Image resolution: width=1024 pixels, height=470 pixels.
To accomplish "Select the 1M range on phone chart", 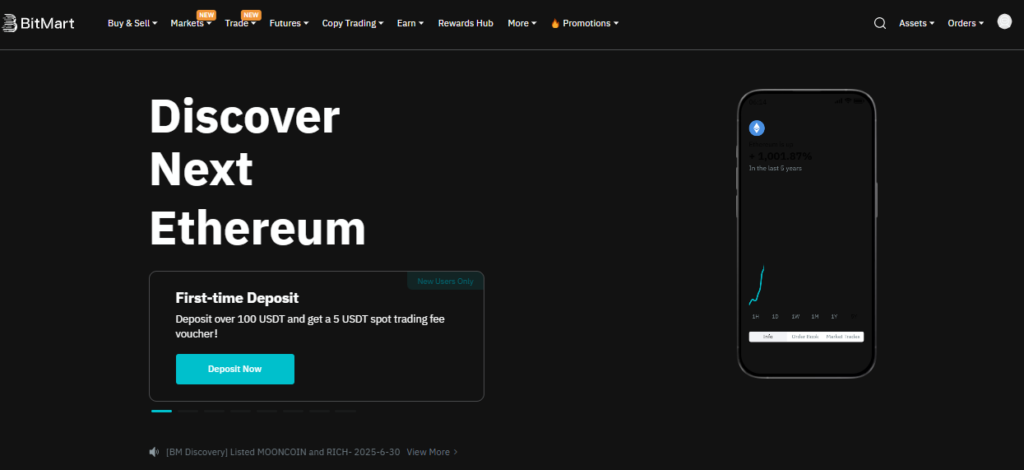I will click(x=815, y=317).
